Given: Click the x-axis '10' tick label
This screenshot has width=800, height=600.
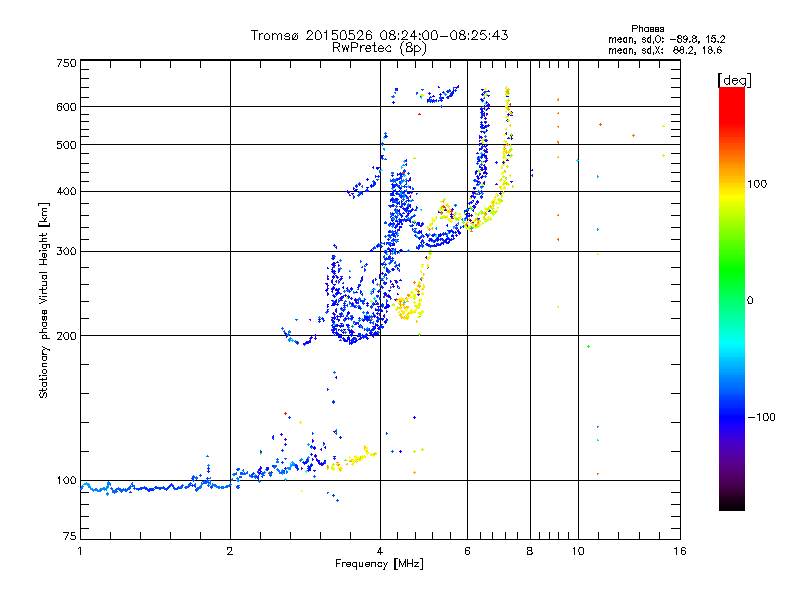Looking at the screenshot, I should 578,551.
